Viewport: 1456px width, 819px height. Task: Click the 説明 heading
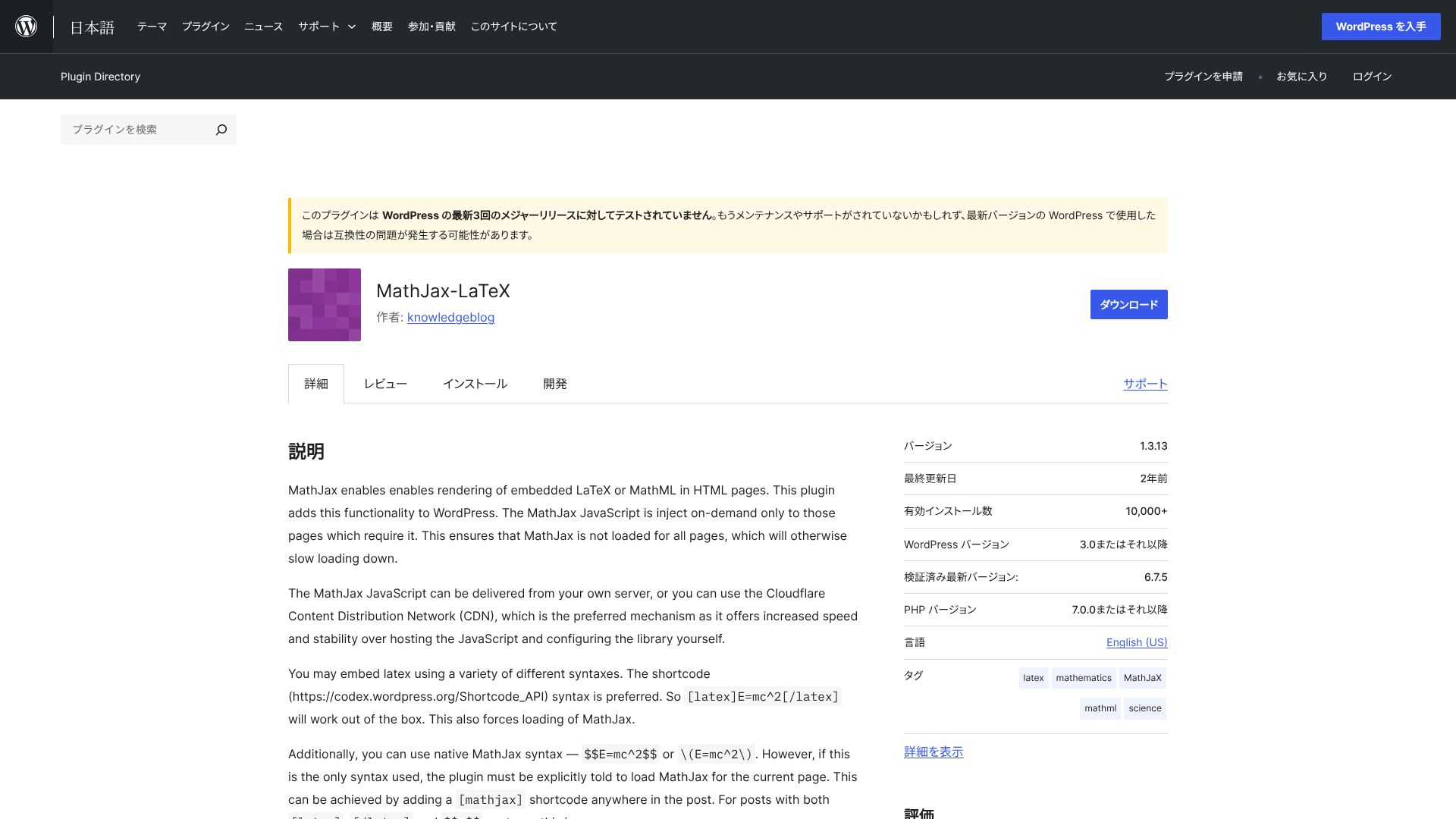(x=306, y=452)
